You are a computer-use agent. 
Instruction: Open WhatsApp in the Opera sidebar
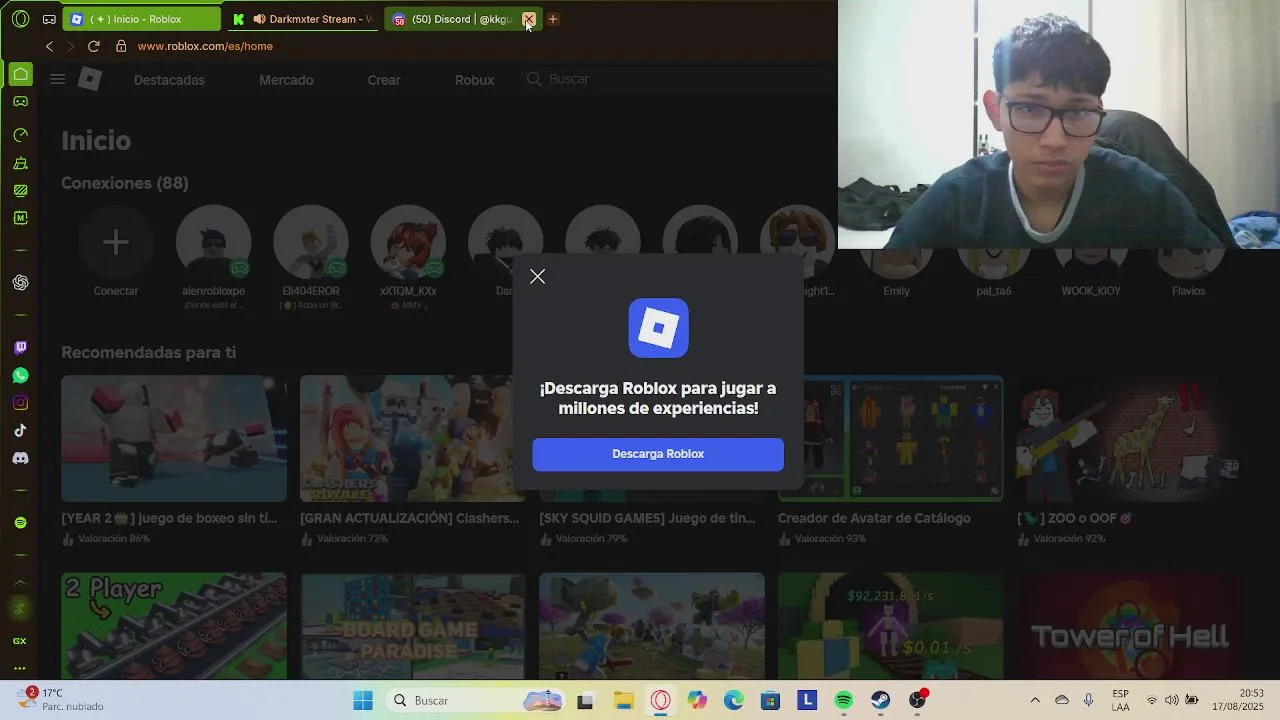pos(20,376)
